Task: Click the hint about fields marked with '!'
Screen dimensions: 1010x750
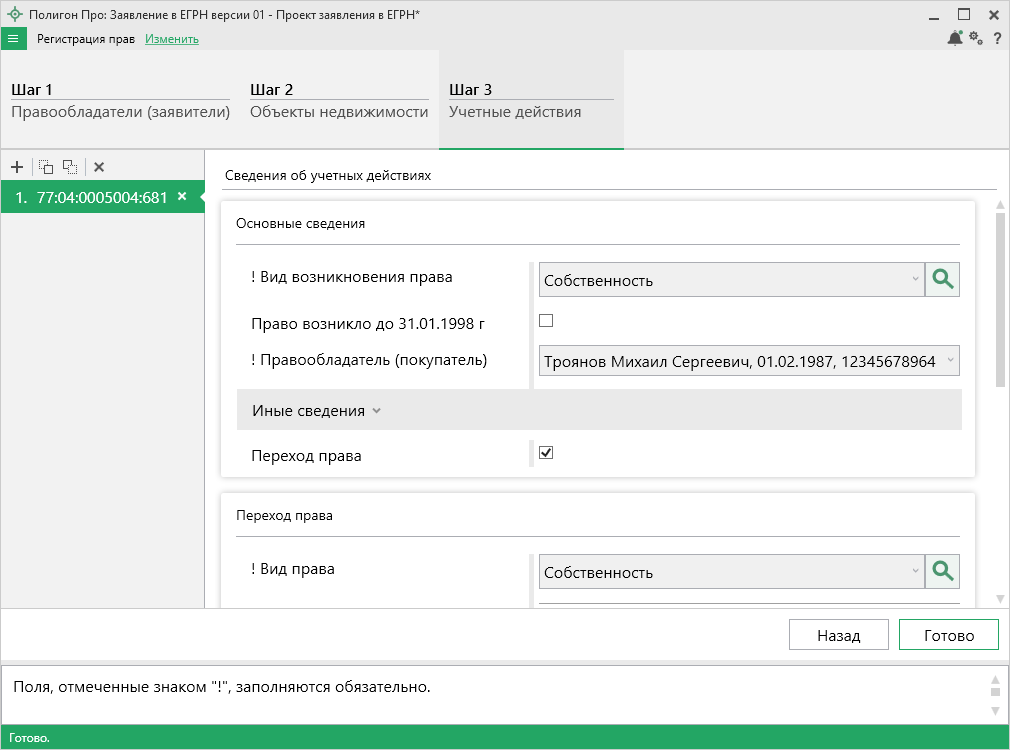Action: point(222,687)
